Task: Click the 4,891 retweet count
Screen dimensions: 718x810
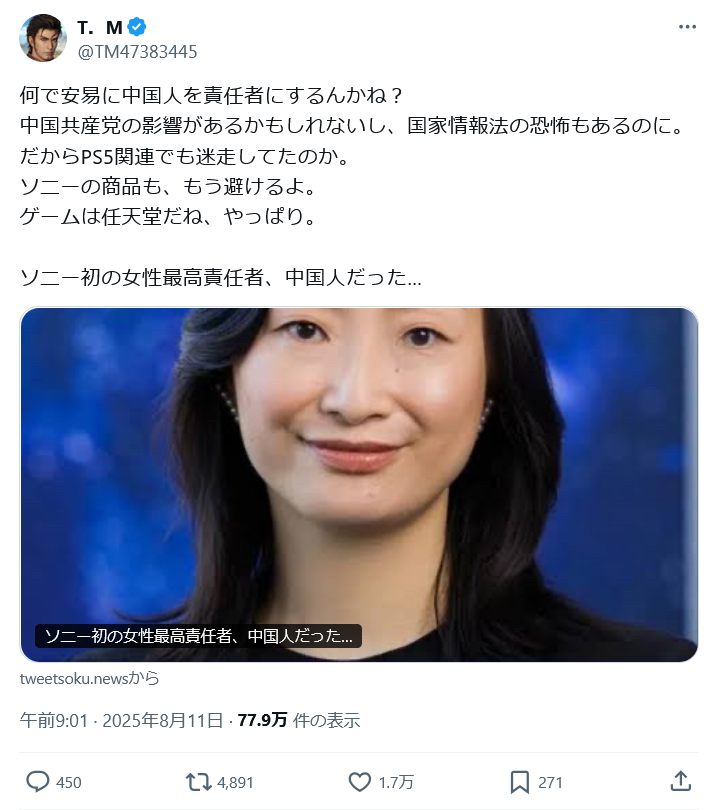Action: coord(235,782)
